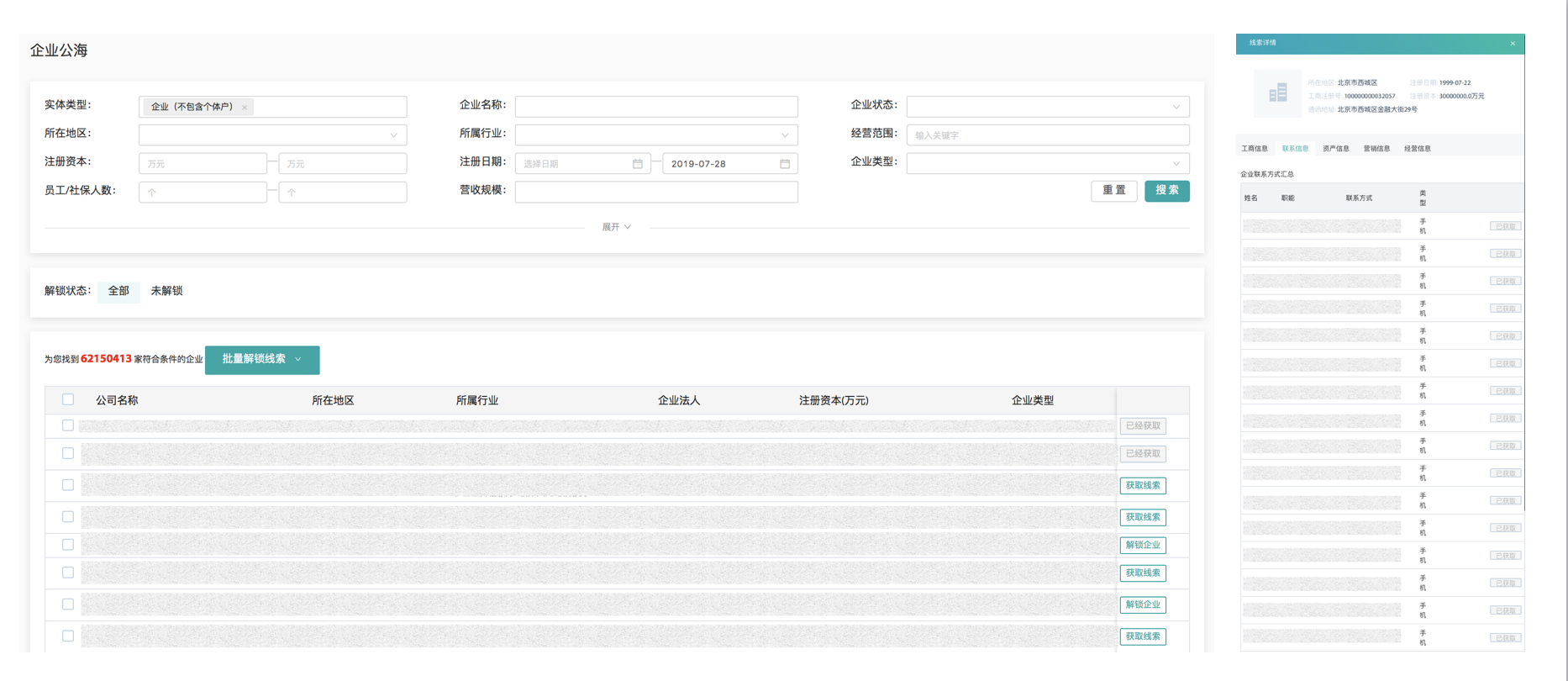
Task: Click the 企业联系方式汇总 heading
Action: pyautogui.click(x=1267, y=174)
